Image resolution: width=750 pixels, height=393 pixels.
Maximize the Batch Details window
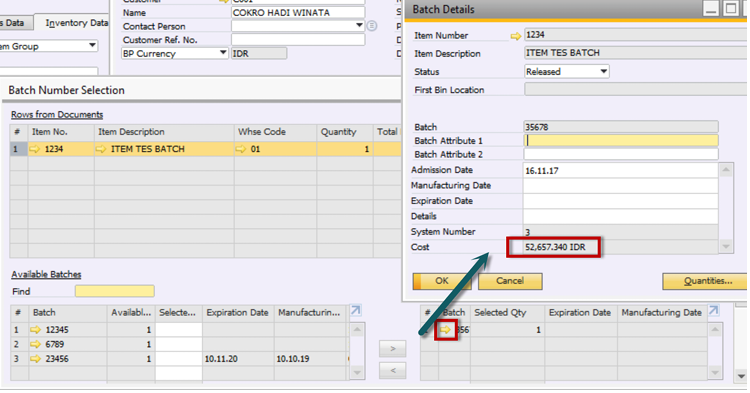point(730,8)
